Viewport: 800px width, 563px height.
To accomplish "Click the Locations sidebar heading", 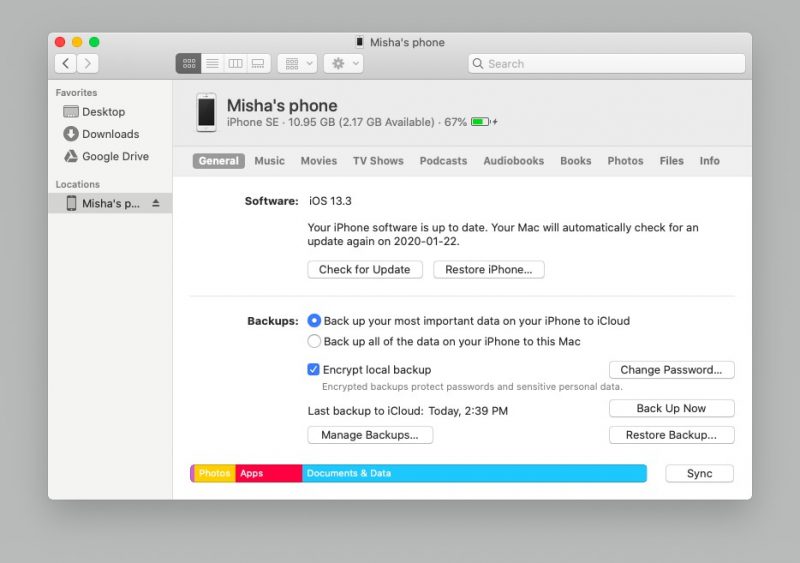I will (78, 184).
